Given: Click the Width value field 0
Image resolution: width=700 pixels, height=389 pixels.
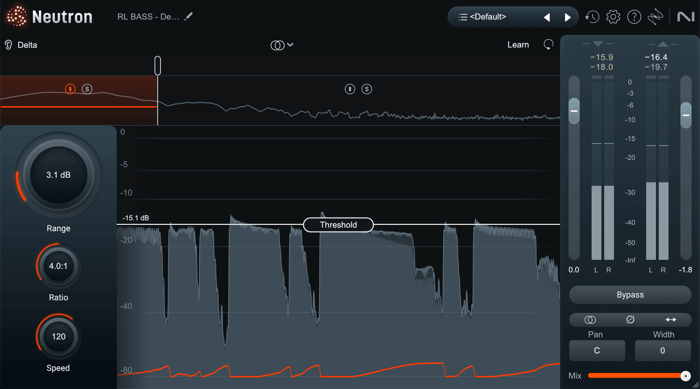Looking at the screenshot, I should click(663, 351).
